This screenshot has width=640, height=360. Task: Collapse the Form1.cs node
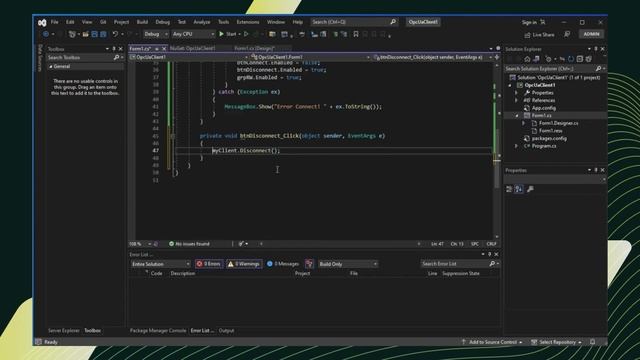click(516, 116)
